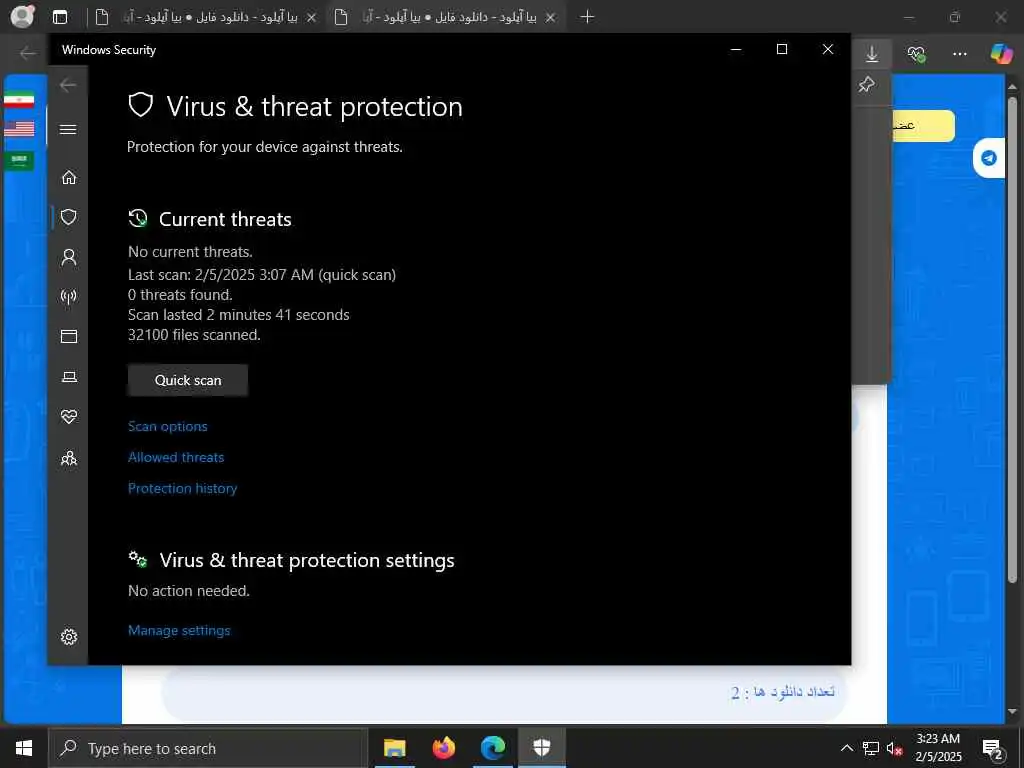This screenshot has width=1024, height=768.
Task: Open Edge Settings and more ellipsis menu
Action: coord(959,54)
